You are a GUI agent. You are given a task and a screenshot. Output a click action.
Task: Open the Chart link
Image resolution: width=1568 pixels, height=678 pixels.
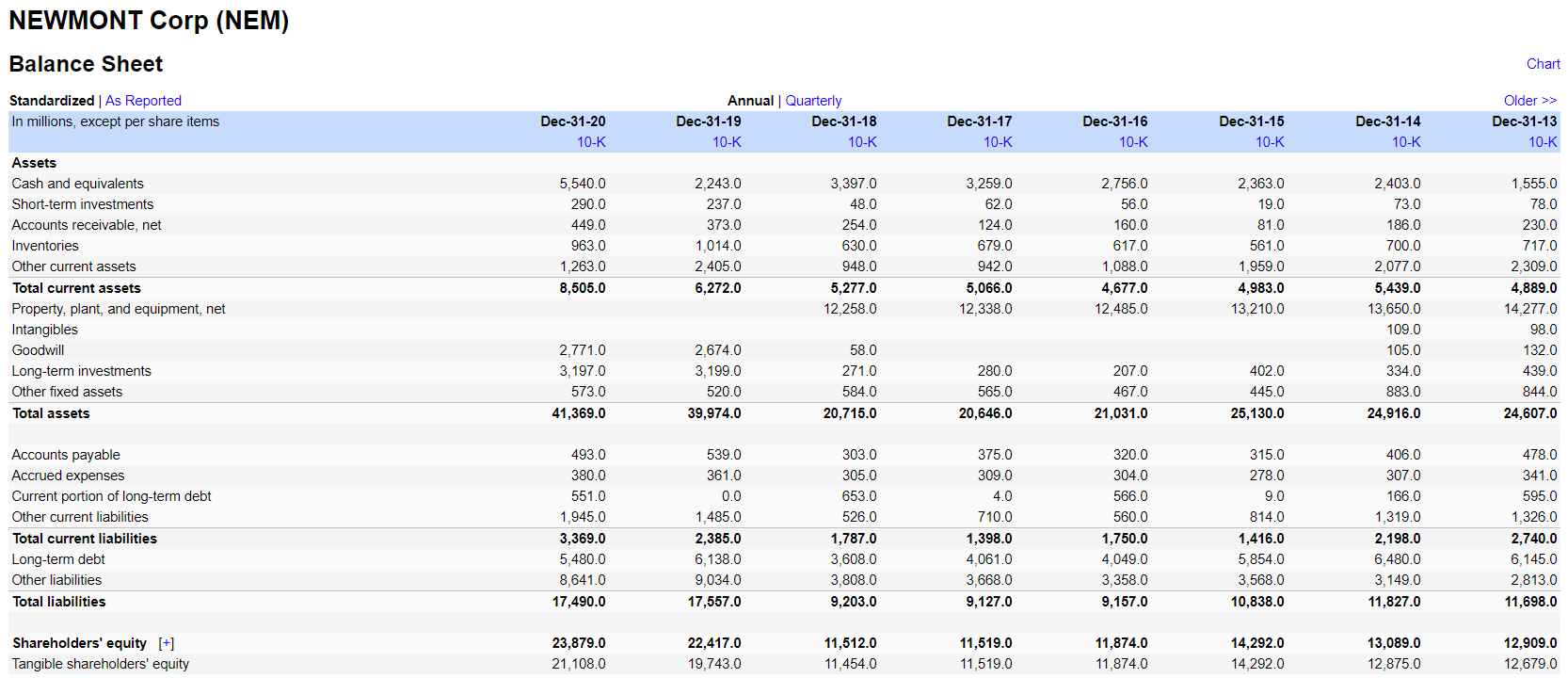[1543, 64]
